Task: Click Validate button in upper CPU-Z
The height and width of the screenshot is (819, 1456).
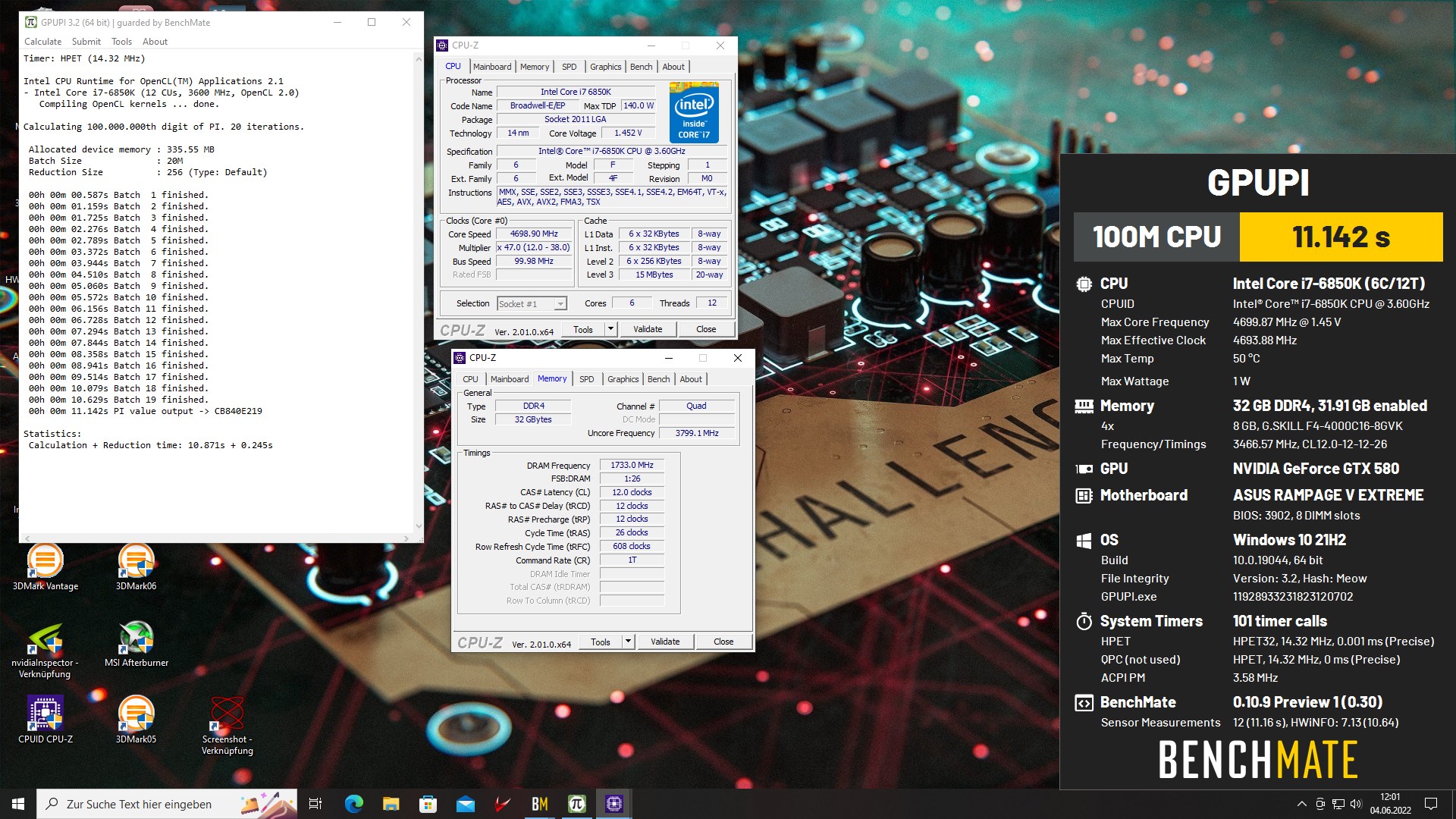Action: 648,329
